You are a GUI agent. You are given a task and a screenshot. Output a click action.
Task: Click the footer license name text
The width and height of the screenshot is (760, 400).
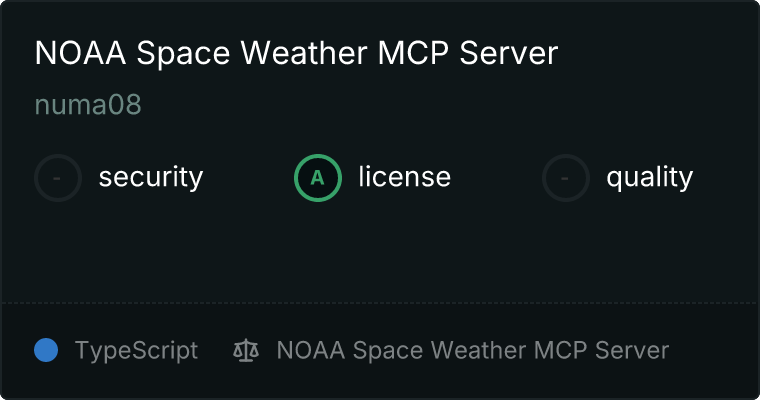pyautogui.click(x=473, y=351)
